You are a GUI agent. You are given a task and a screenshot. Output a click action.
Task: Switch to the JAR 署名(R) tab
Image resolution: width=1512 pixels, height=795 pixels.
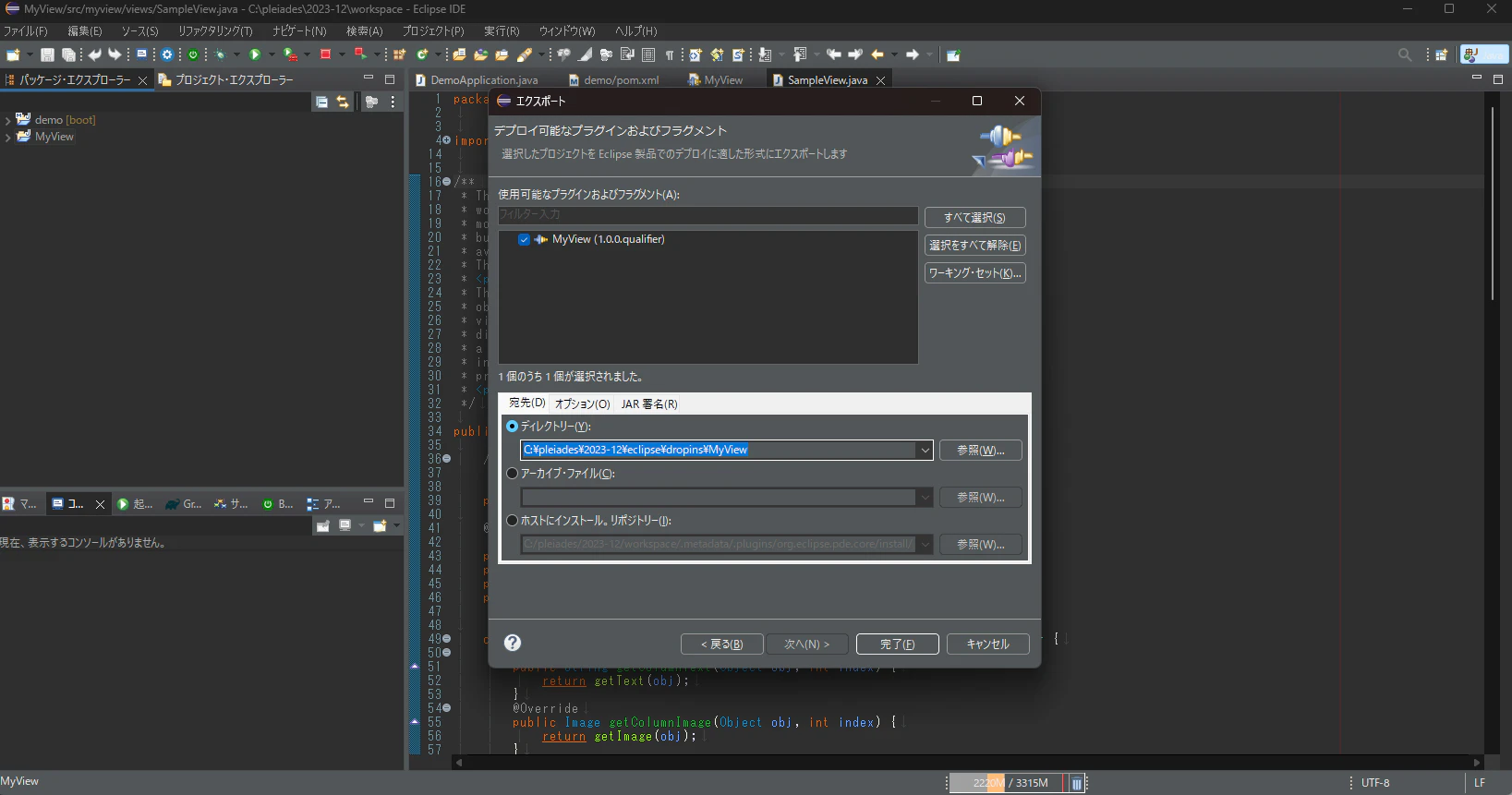pyautogui.click(x=649, y=404)
